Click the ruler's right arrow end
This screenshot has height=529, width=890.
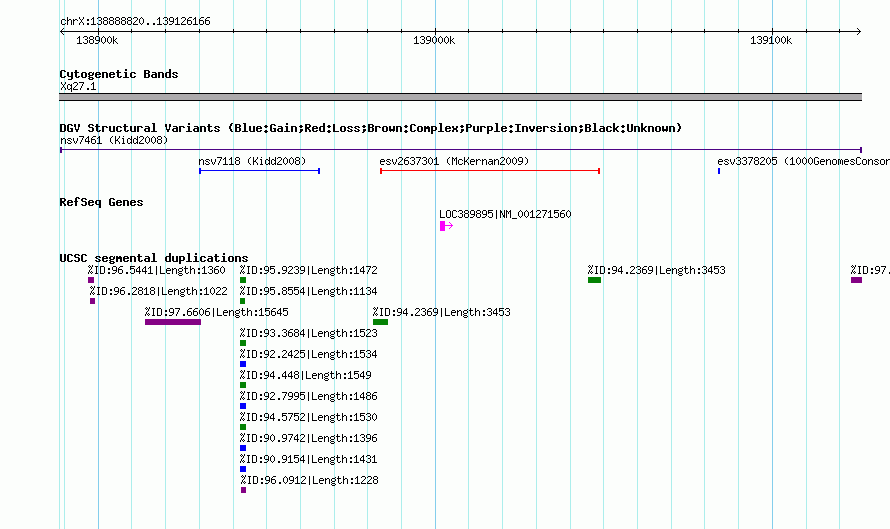pos(859,31)
